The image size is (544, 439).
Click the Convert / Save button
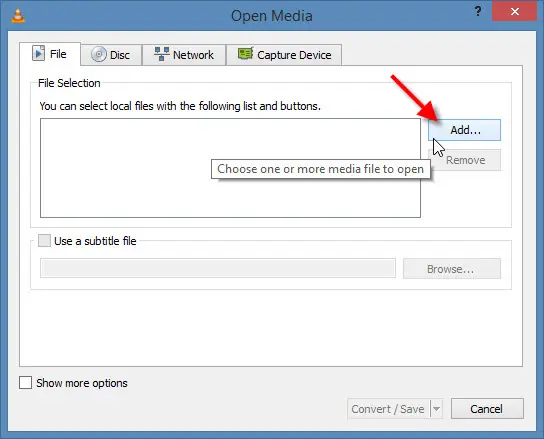[x=388, y=409]
